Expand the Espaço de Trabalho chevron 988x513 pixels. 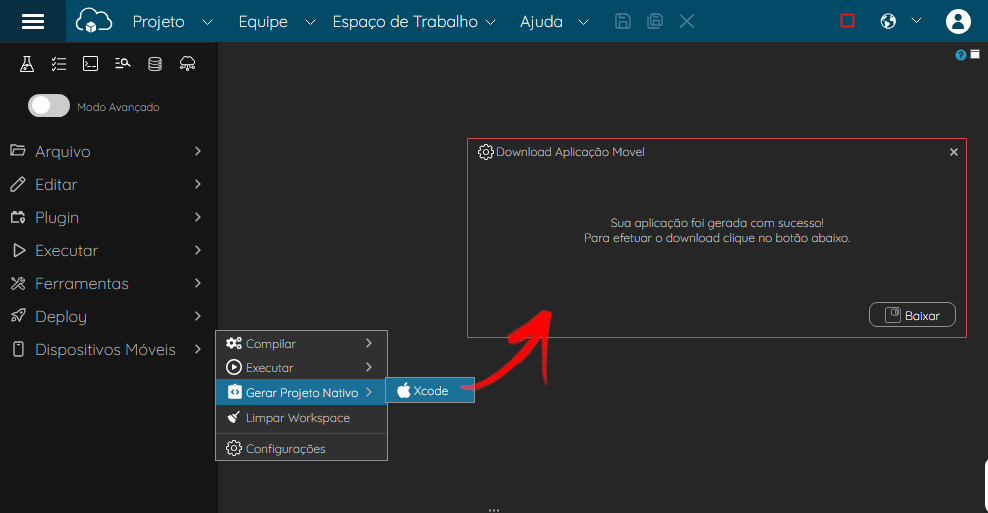pos(490,23)
